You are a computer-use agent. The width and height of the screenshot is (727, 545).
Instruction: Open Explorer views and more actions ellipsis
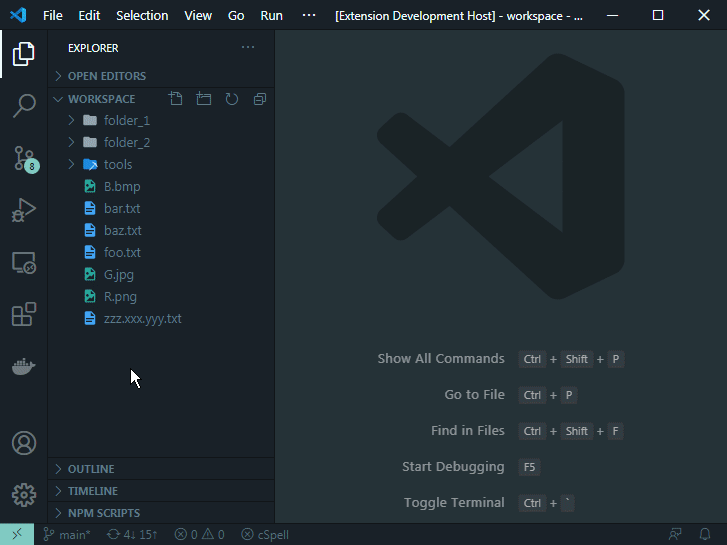click(248, 47)
